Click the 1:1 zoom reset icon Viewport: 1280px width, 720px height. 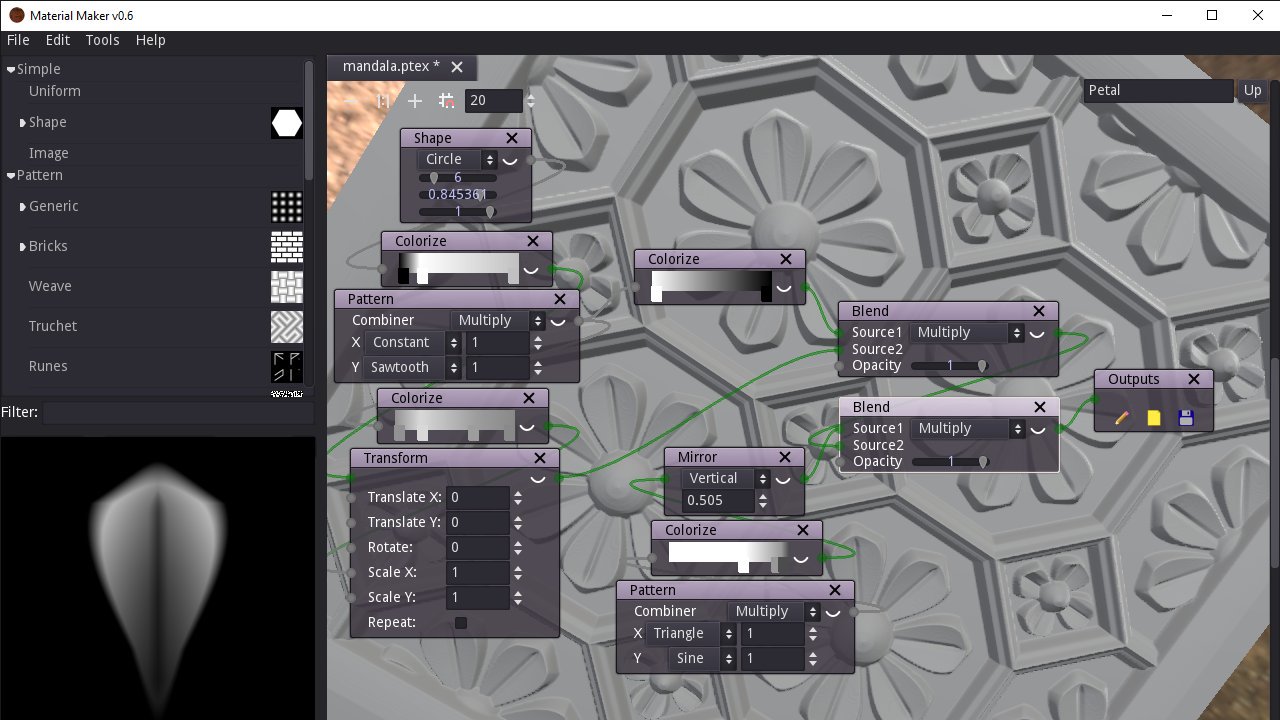383,100
